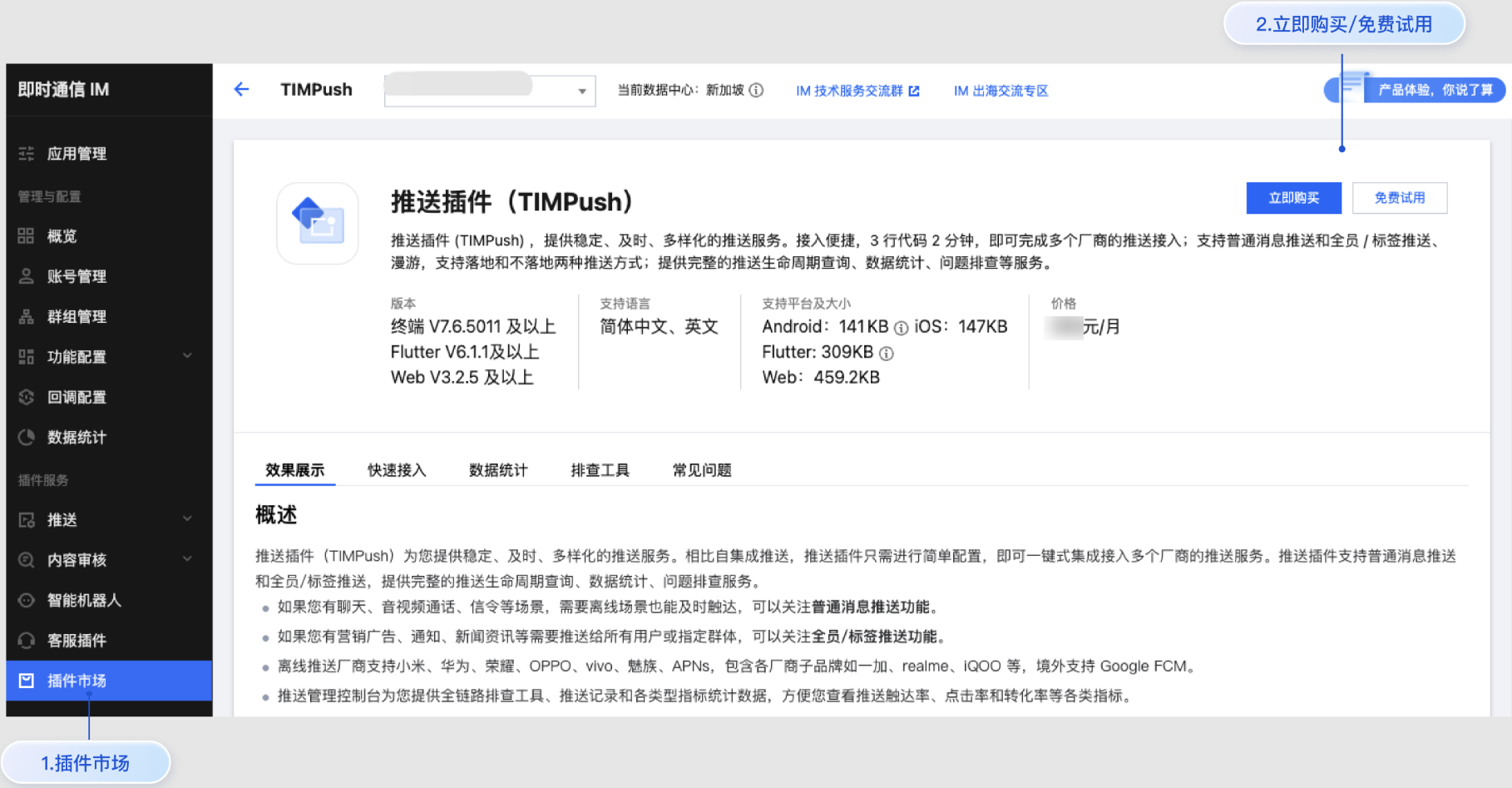Expand the 推送 chevron
This screenshot has width=1512, height=788.
pos(187,518)
